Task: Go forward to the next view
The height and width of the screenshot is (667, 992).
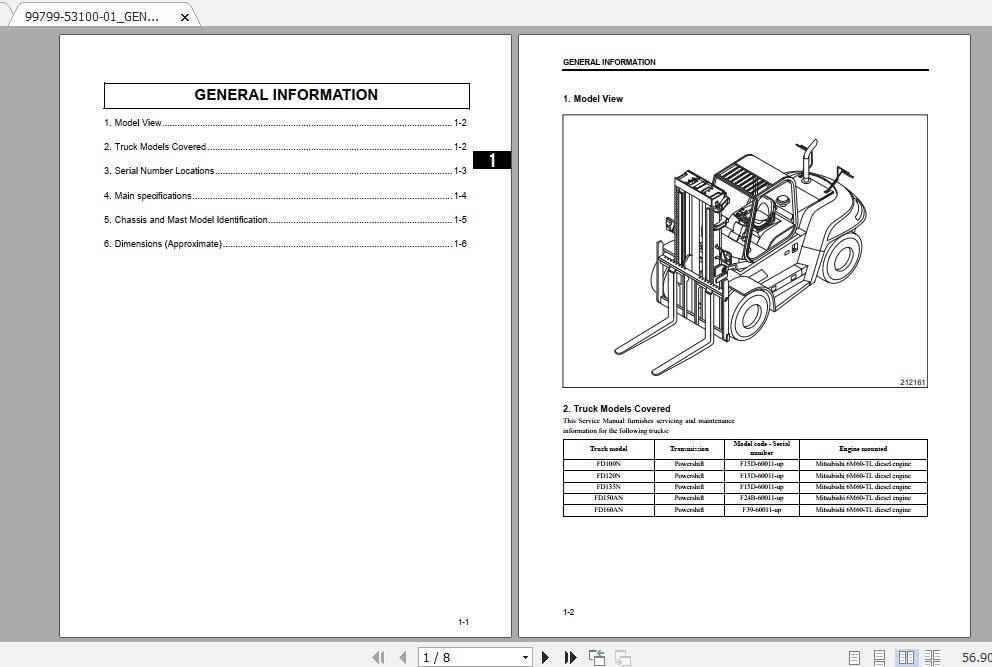Action: [620, 657]
